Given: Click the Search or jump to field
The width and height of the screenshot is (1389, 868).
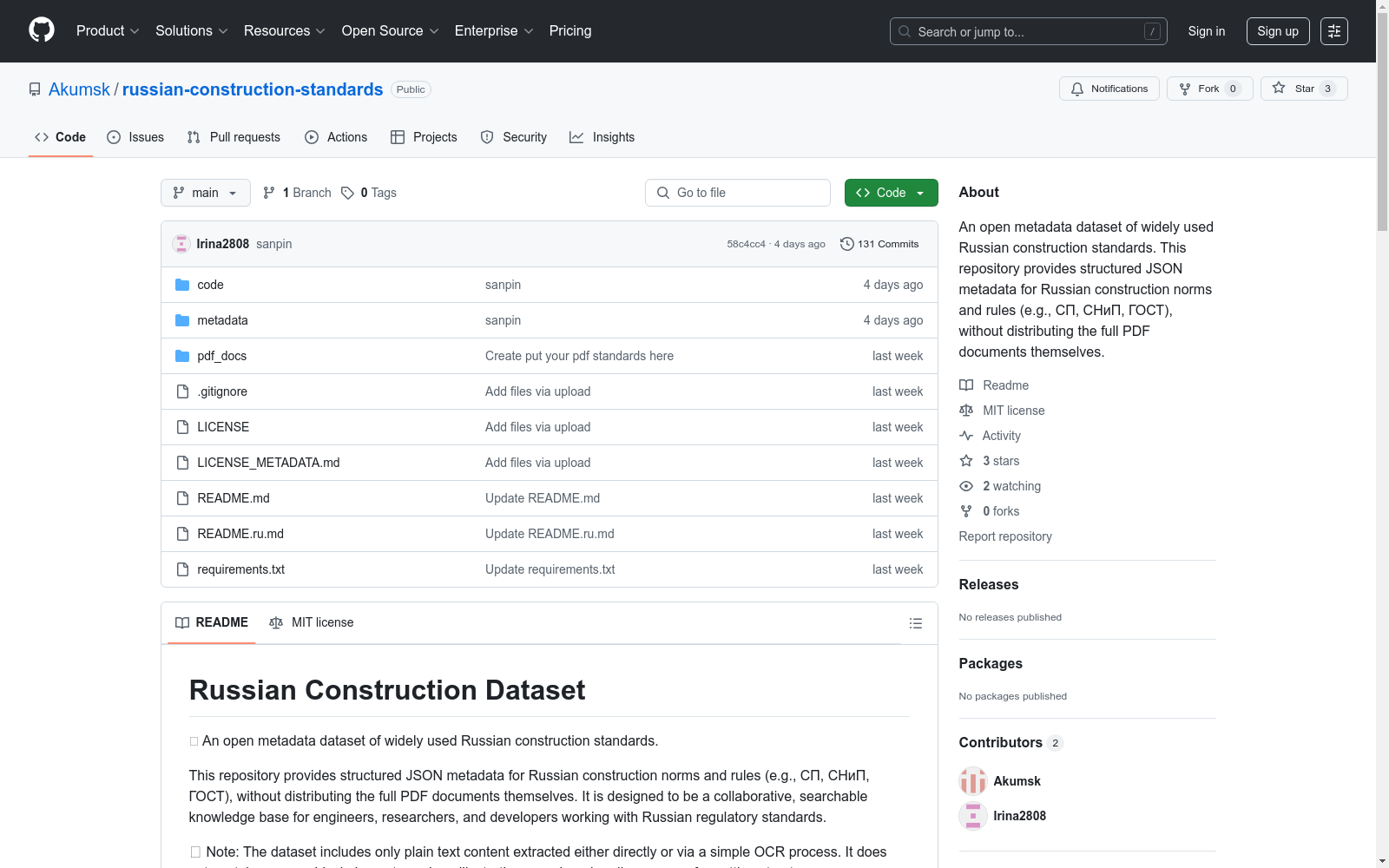Looking at the screenshot, I should coord(1029,31).
